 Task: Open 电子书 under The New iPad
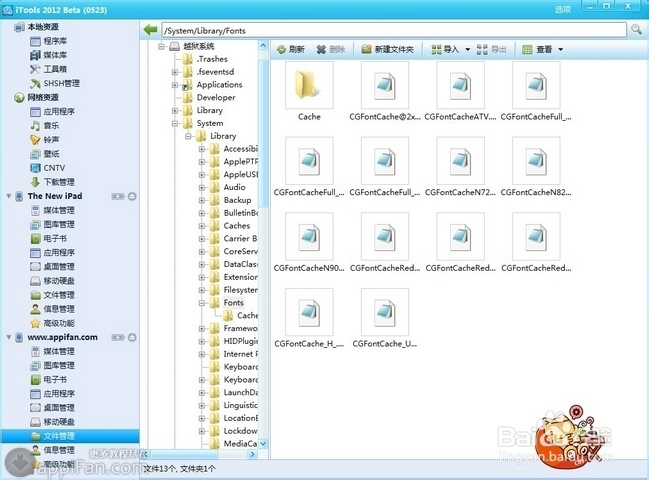tap(49, 238)
